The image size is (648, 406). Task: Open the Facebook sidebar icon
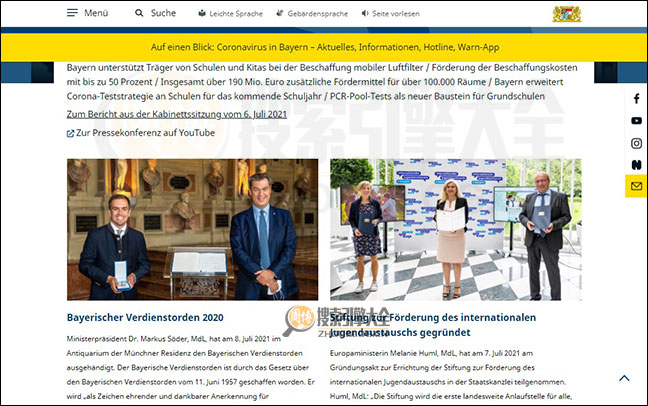coord(636,99)
